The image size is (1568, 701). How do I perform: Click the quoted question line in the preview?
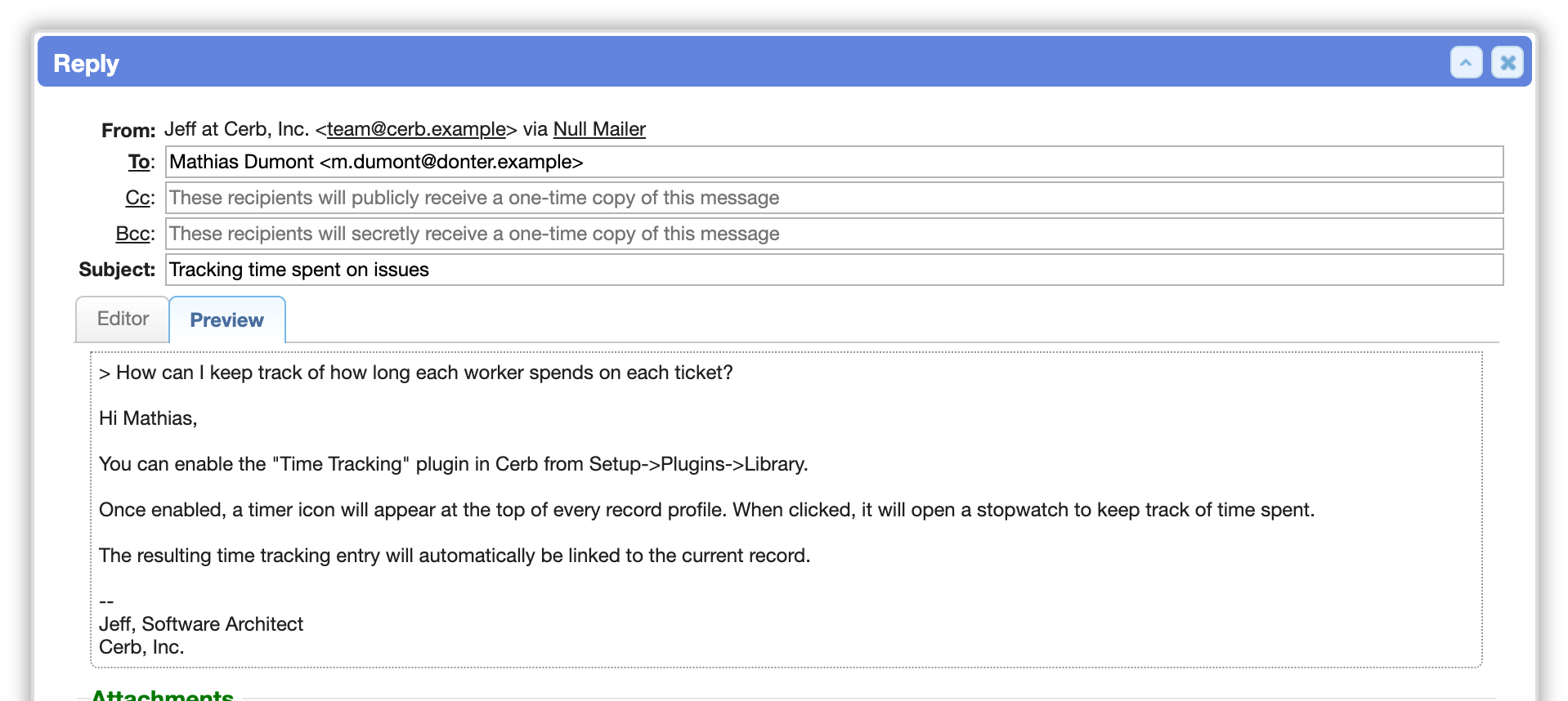click(416, 373)
